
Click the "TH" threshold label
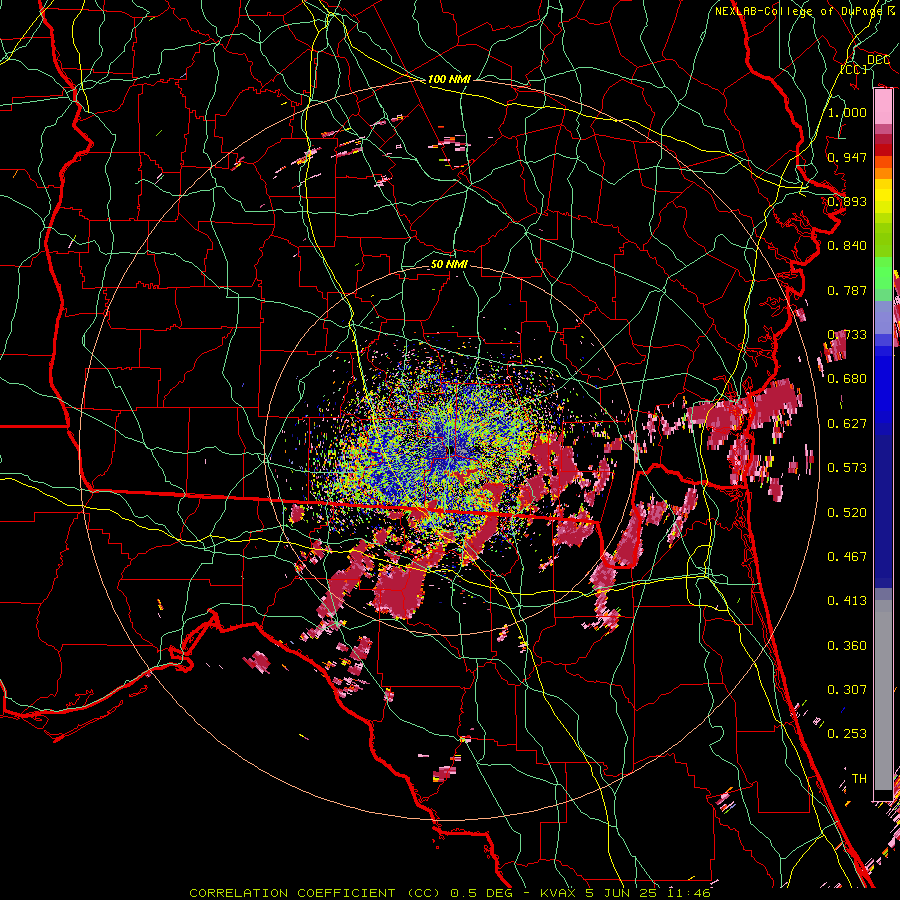point(859,778)
